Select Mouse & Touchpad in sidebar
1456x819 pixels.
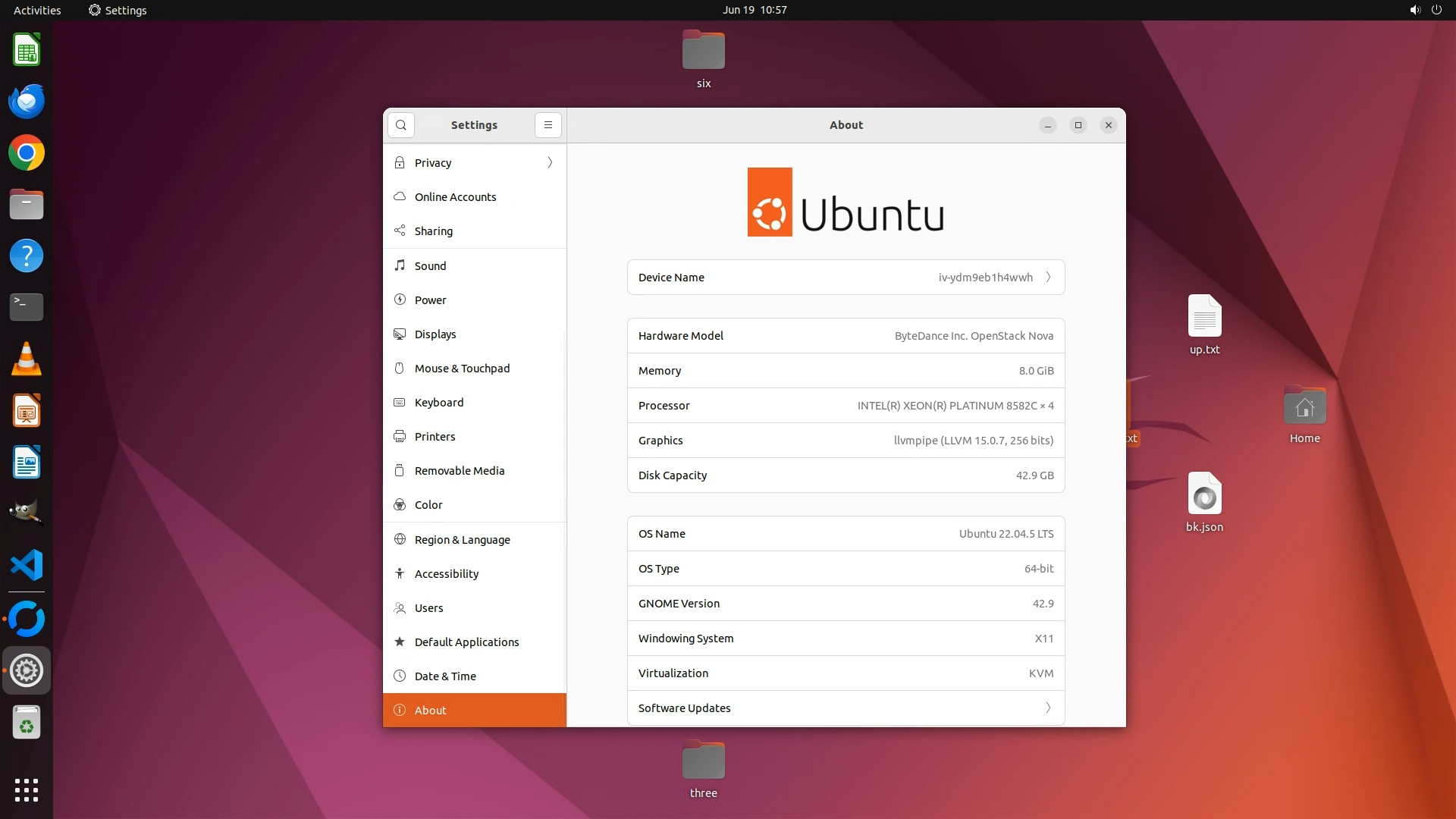[462, 369]
